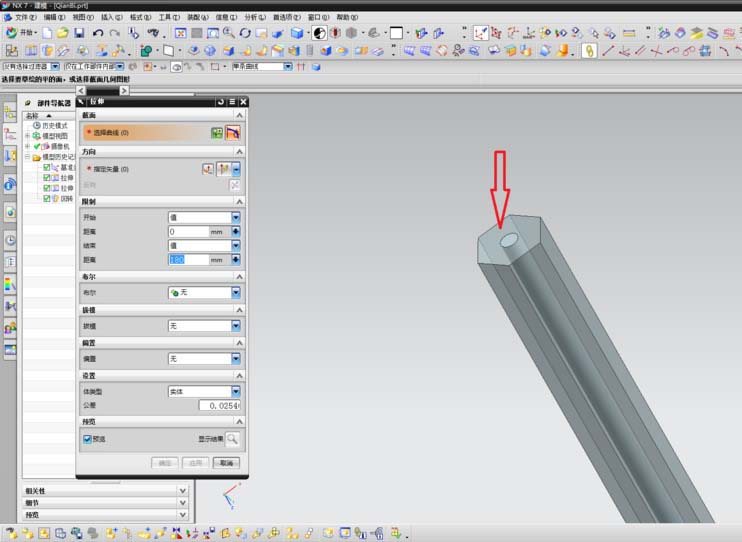Toggle the preview checkbox in extrude dialog
The width and height of the screenshot is (742, 542).
point(87,439)
